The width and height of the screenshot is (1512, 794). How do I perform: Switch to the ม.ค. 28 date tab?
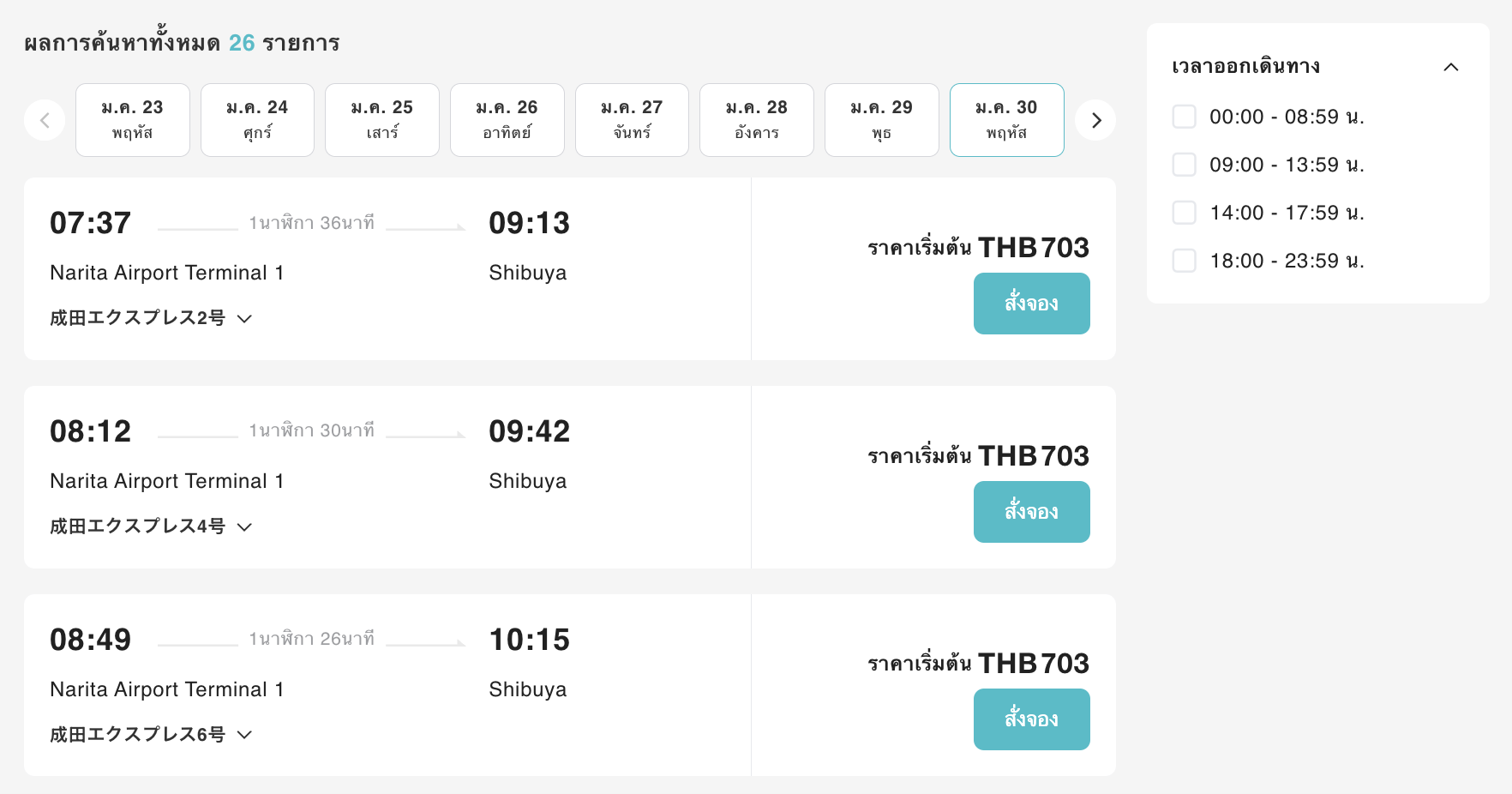pyautogui.click(x=757, y=120)
